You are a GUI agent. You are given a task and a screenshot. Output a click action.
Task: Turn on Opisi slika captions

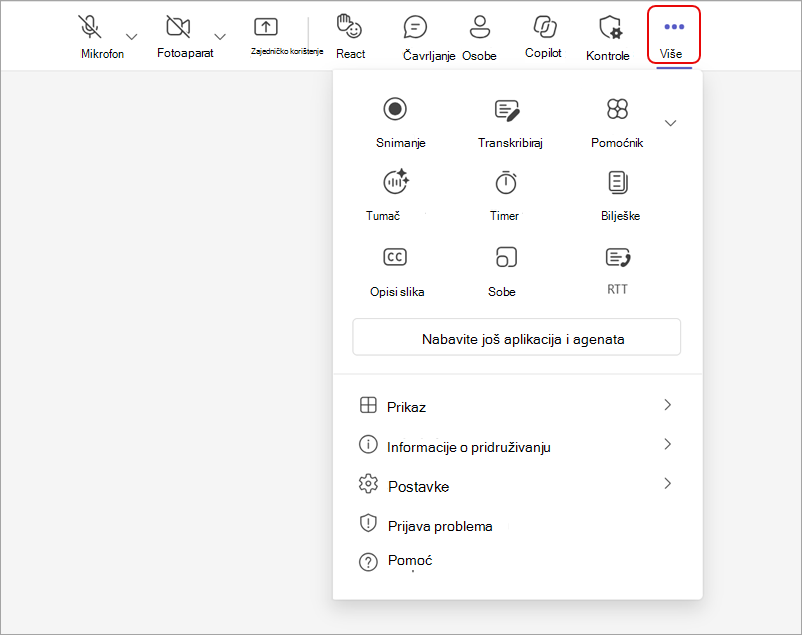395,257
